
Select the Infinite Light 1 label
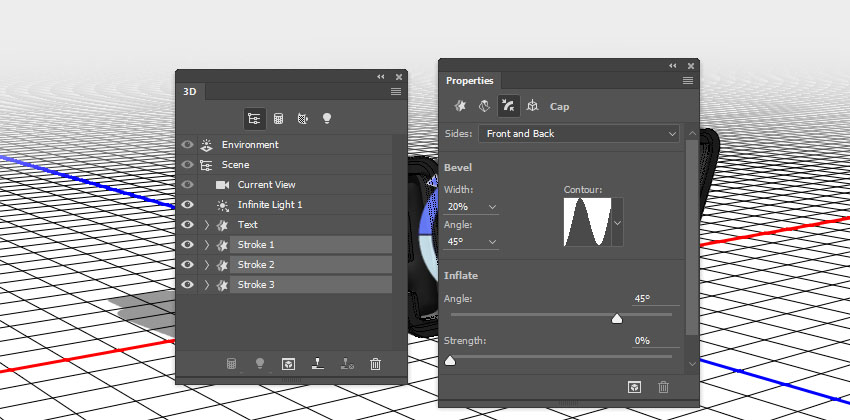(270, 205)
